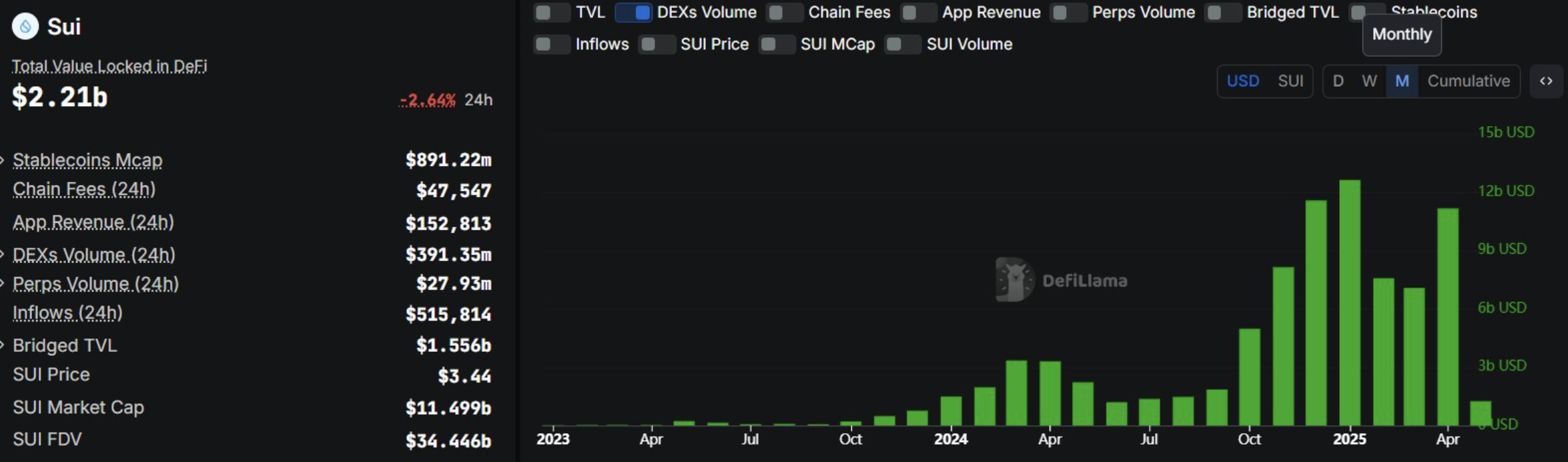Click the 3b USD axis label
The width and height of the screenshot is (1568, 462).
pyautogui.click(x=1502, y=366)
